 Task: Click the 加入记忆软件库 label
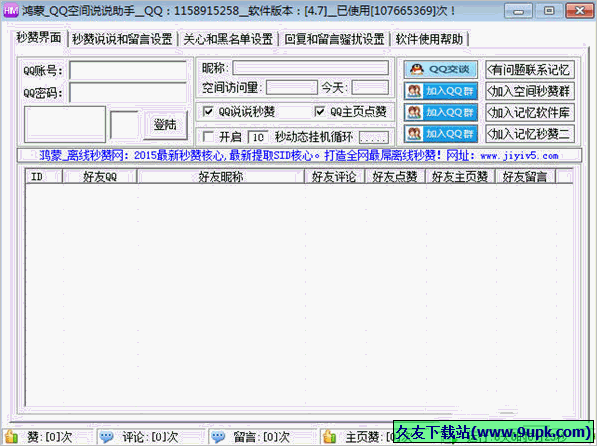coord(530,112)
